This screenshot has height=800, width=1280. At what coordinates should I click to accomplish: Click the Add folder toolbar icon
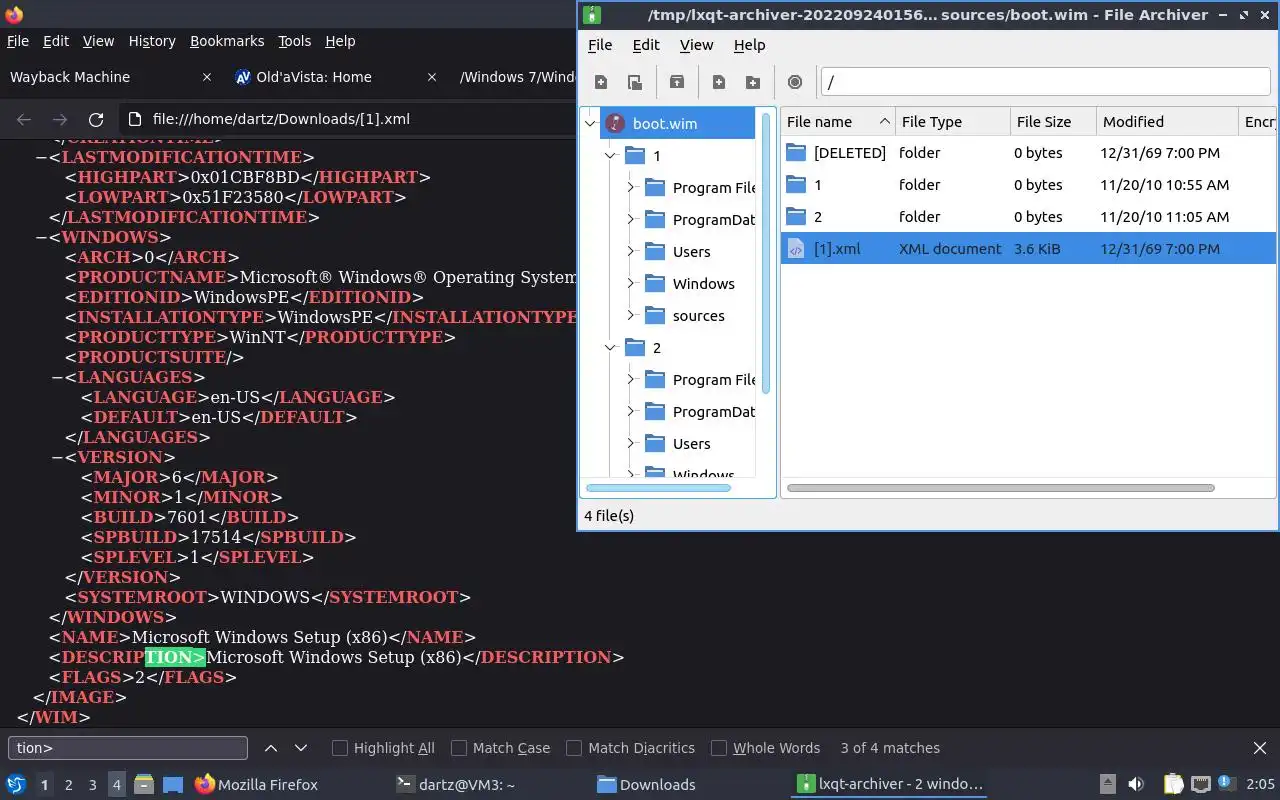753,82
